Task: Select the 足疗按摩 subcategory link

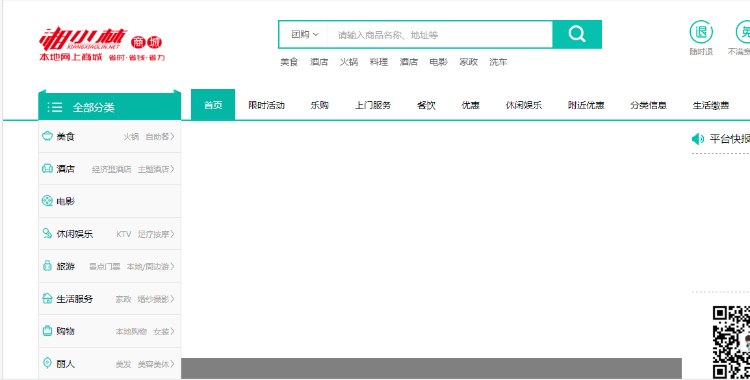Action: [153, 235]
